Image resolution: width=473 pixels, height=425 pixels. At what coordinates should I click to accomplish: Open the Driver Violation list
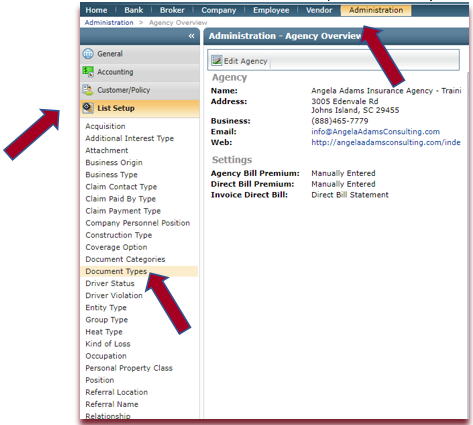point(114,296)
